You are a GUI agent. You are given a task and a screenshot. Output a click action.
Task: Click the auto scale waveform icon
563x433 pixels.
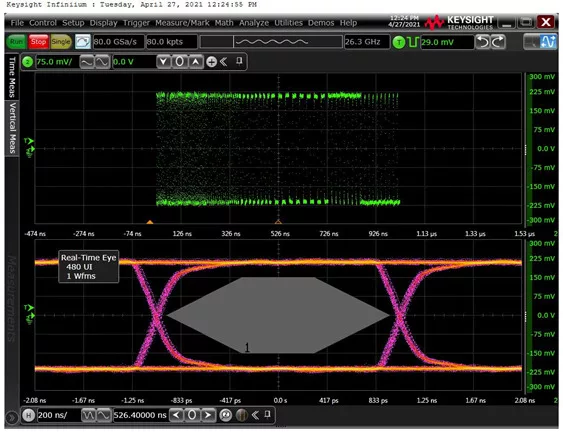(x=83, y=42)
